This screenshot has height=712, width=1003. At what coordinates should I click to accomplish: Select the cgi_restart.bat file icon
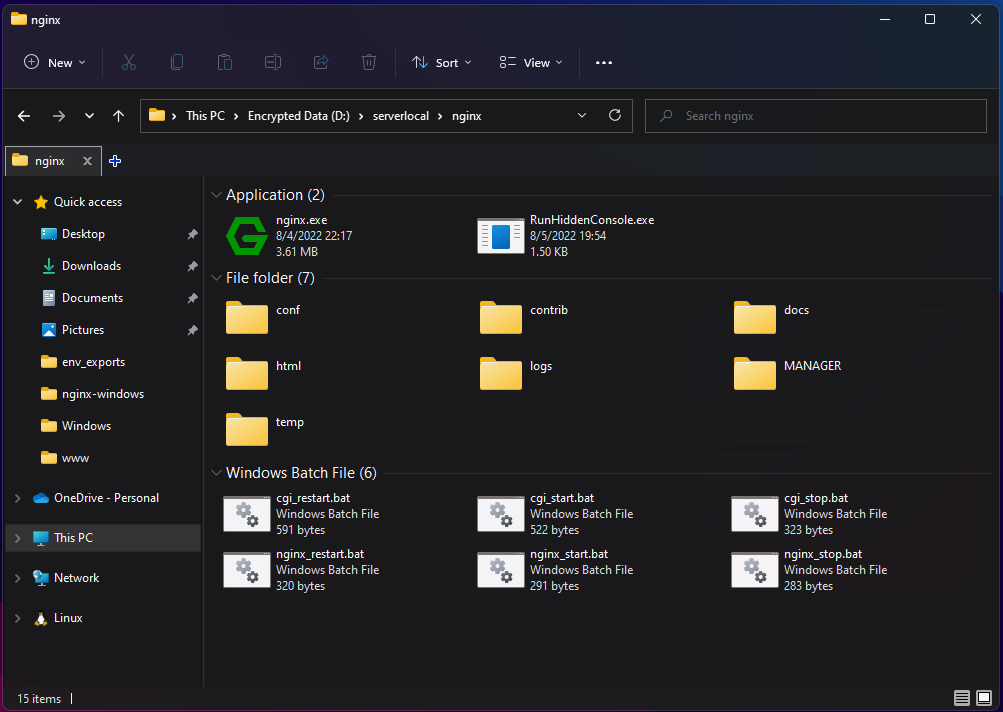[x=247, y=514]
